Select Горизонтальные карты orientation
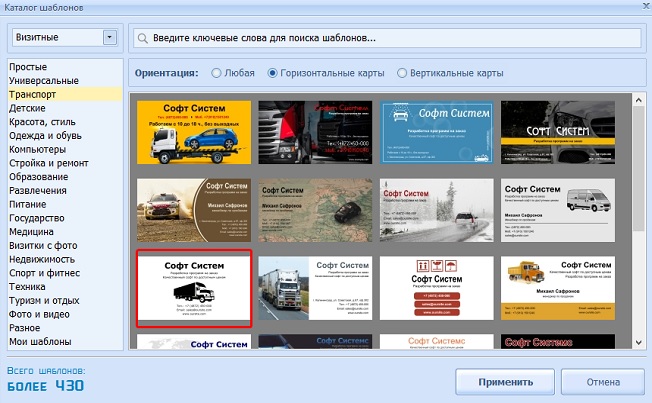Image resolution: width=652 pixels, height=403 pixels. coord(272,73)
